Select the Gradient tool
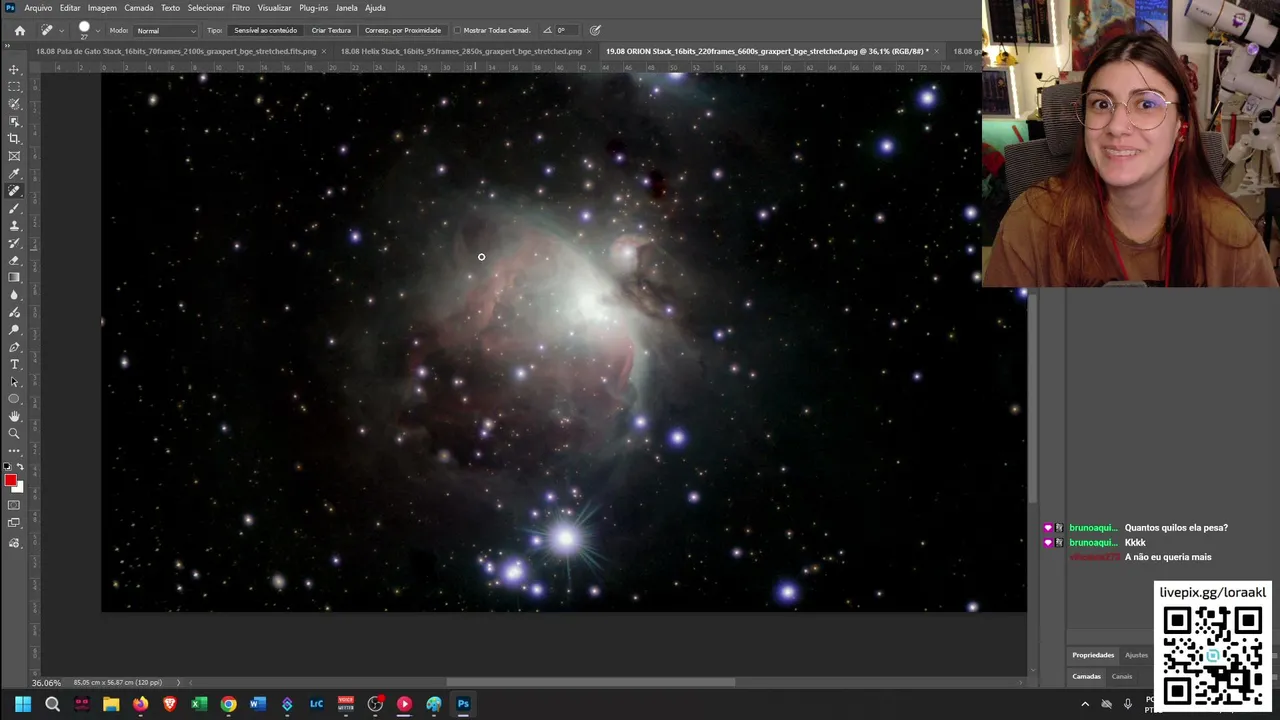Viewport: 1280px width, 720px height. tap(14, 277)
